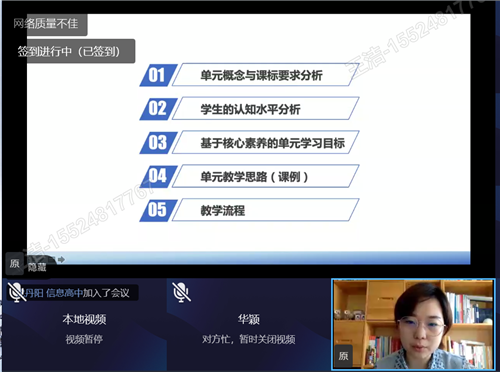Select the presenter's webcam video thumbnail
500x372 pixels.
(413, 324)
